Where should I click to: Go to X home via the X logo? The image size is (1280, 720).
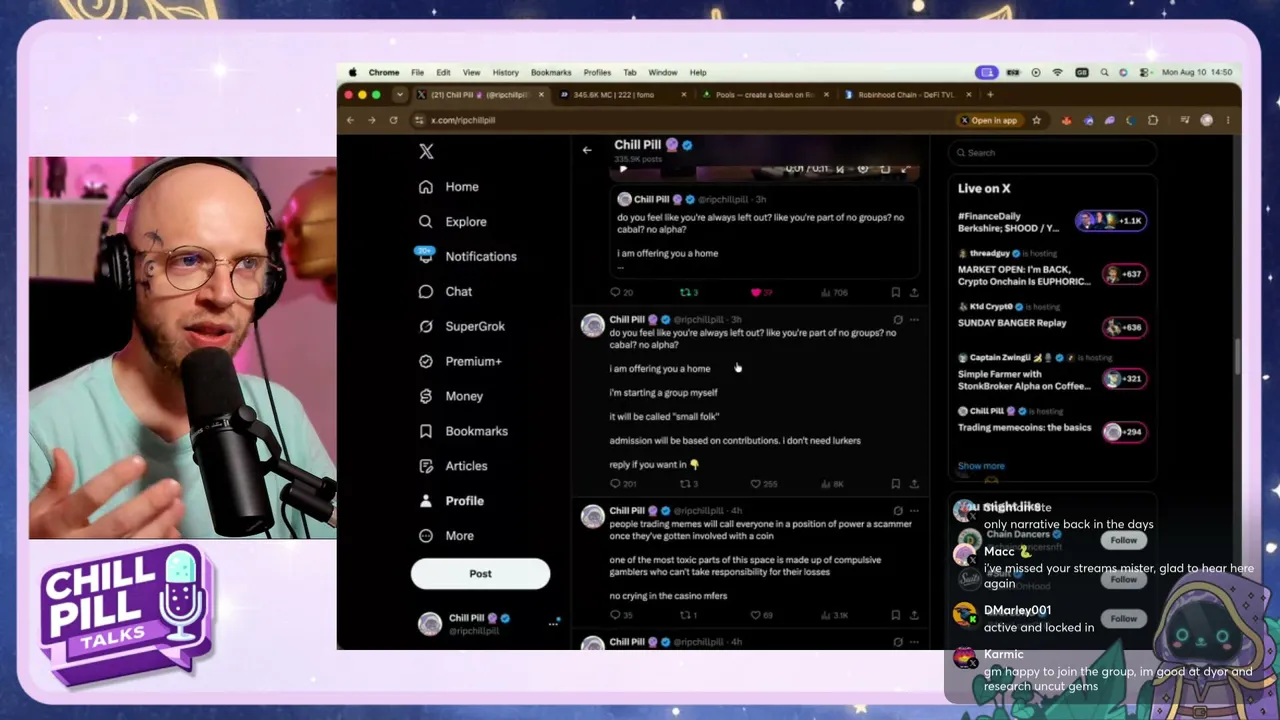(426, 151)
